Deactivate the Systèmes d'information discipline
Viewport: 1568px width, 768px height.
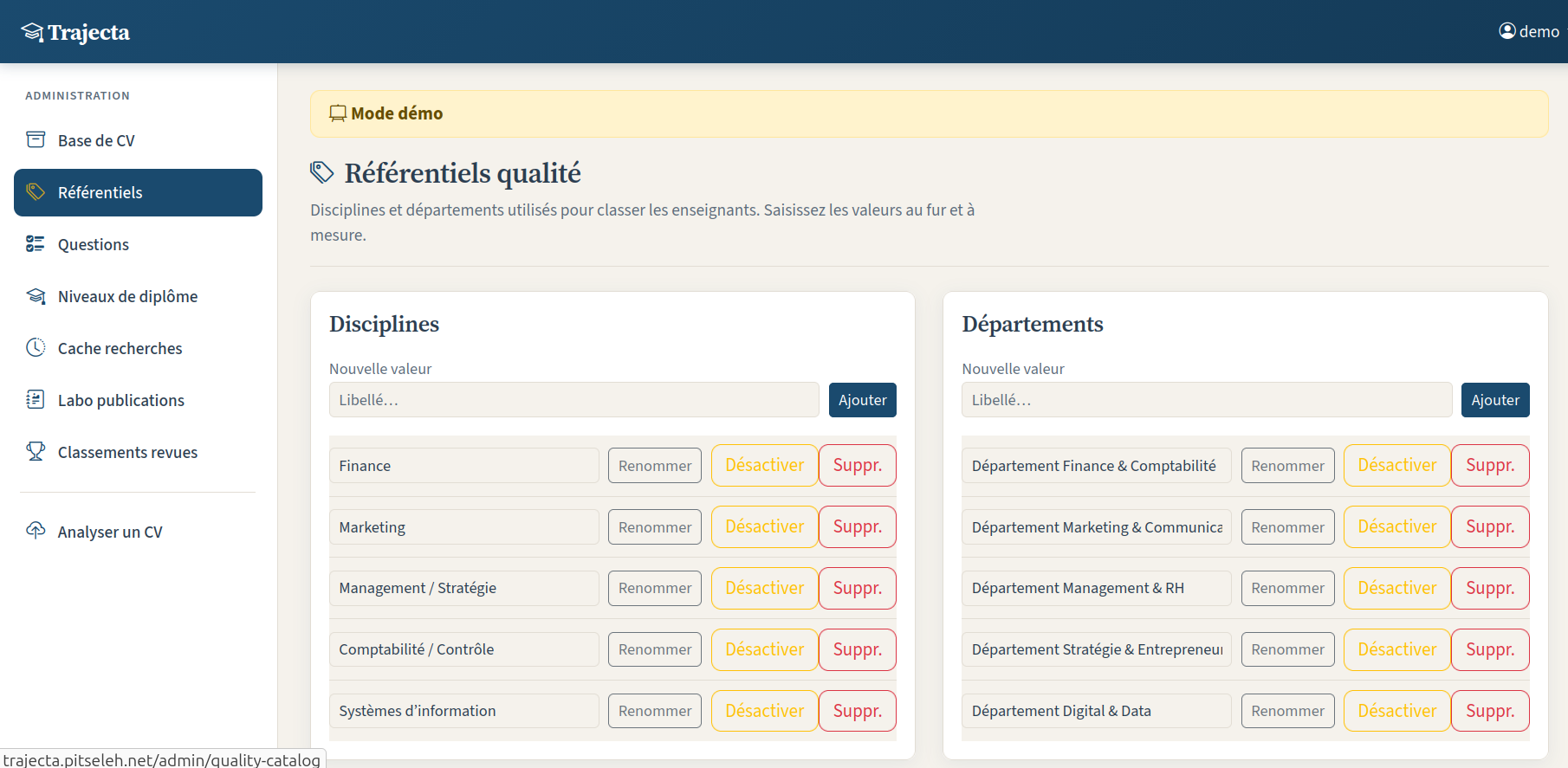(765, 711)
